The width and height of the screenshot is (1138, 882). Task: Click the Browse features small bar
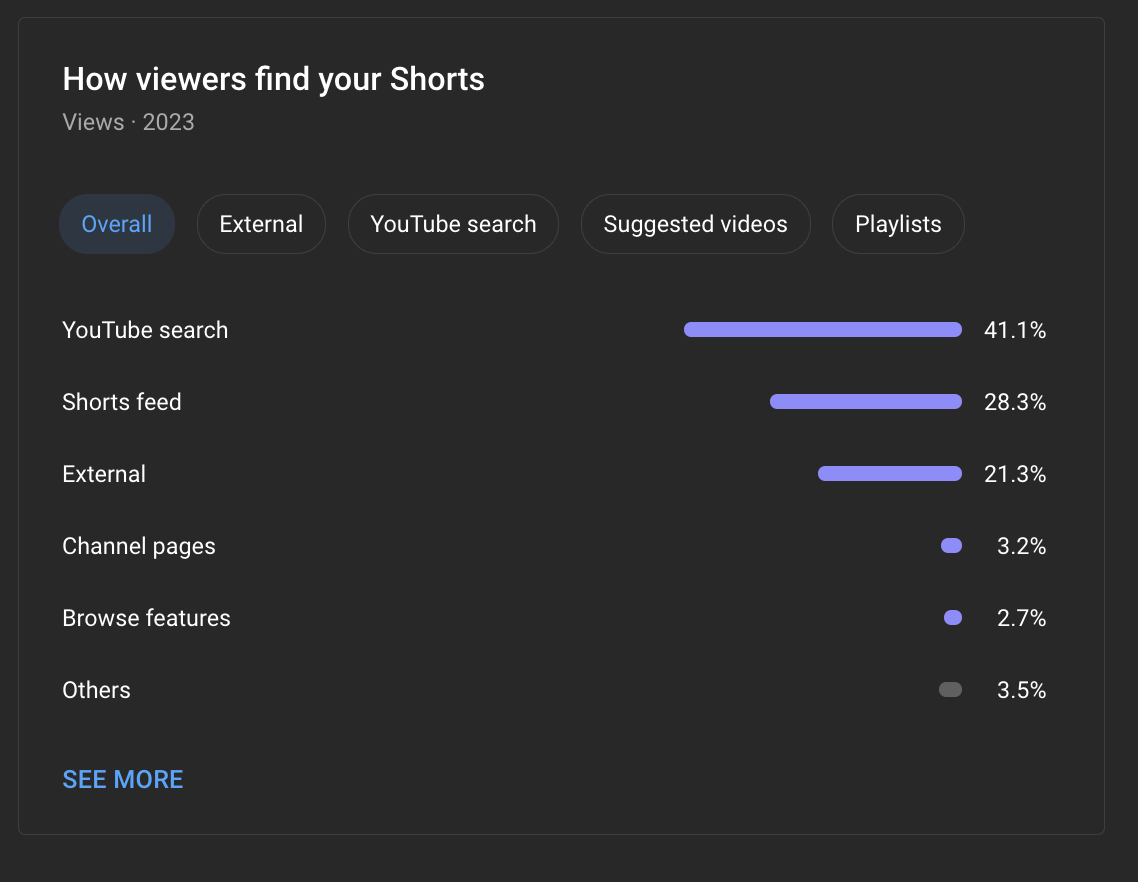coord(953,617)
